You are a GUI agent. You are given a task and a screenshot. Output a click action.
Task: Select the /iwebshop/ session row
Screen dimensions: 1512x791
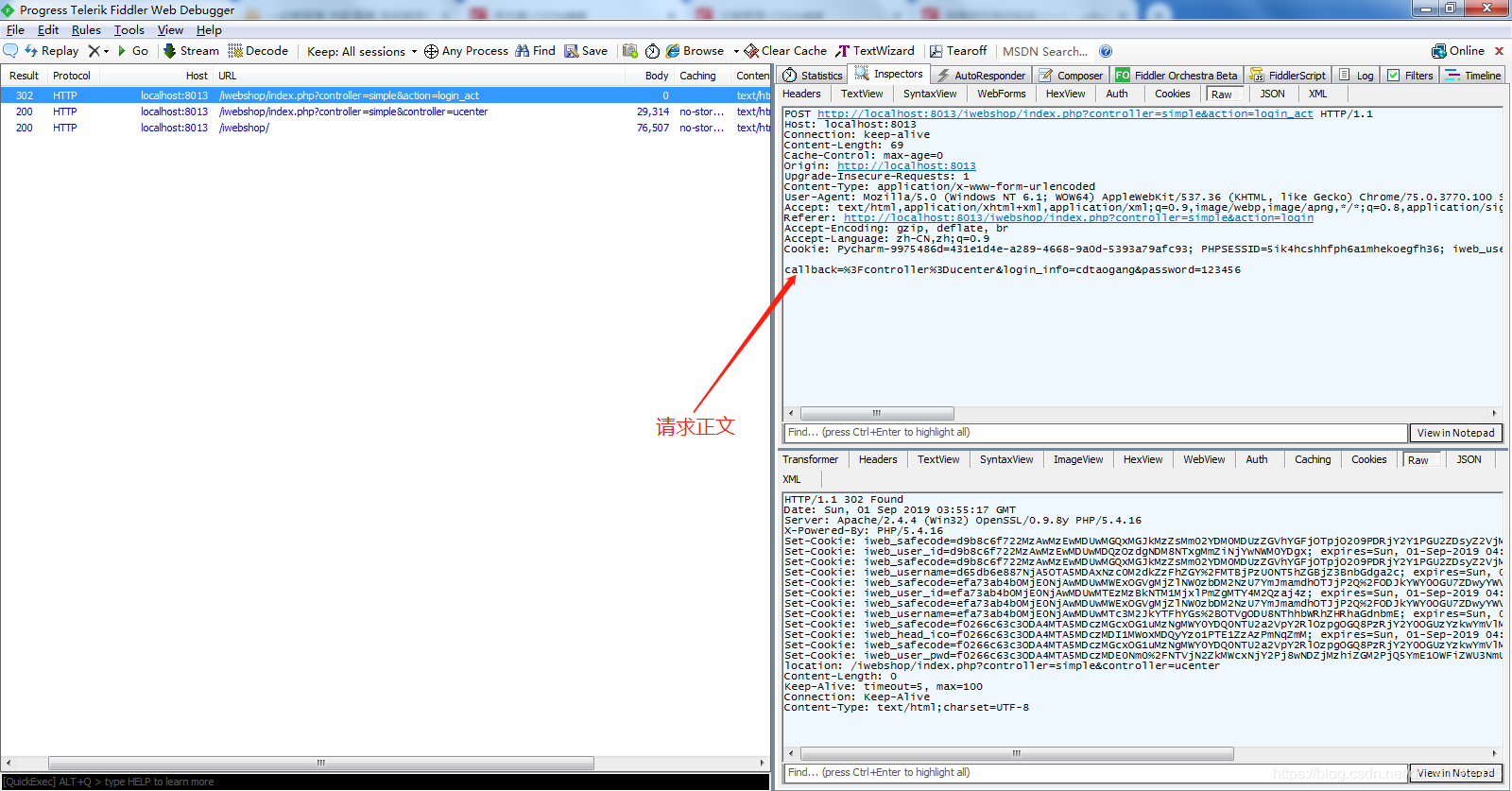tap(386, 128)
